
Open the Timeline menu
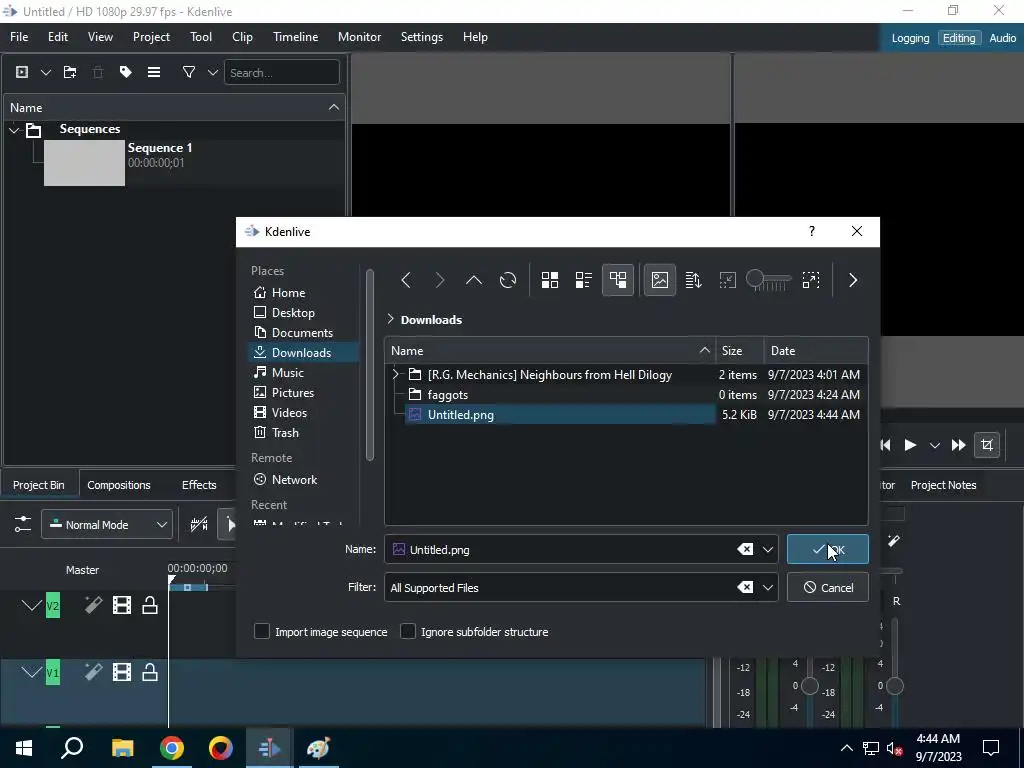pyautogui.click(x=295, y=37)
